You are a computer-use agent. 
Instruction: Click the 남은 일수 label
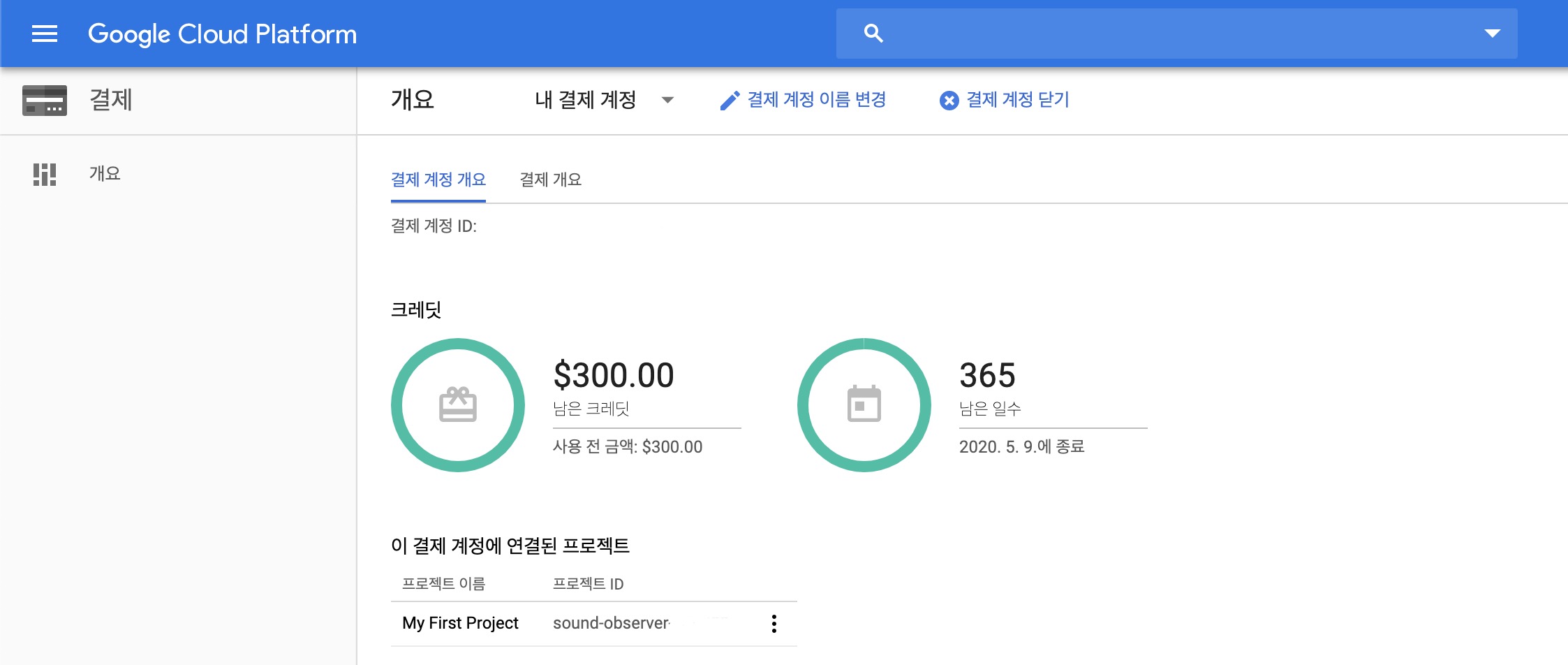[990, 409]
